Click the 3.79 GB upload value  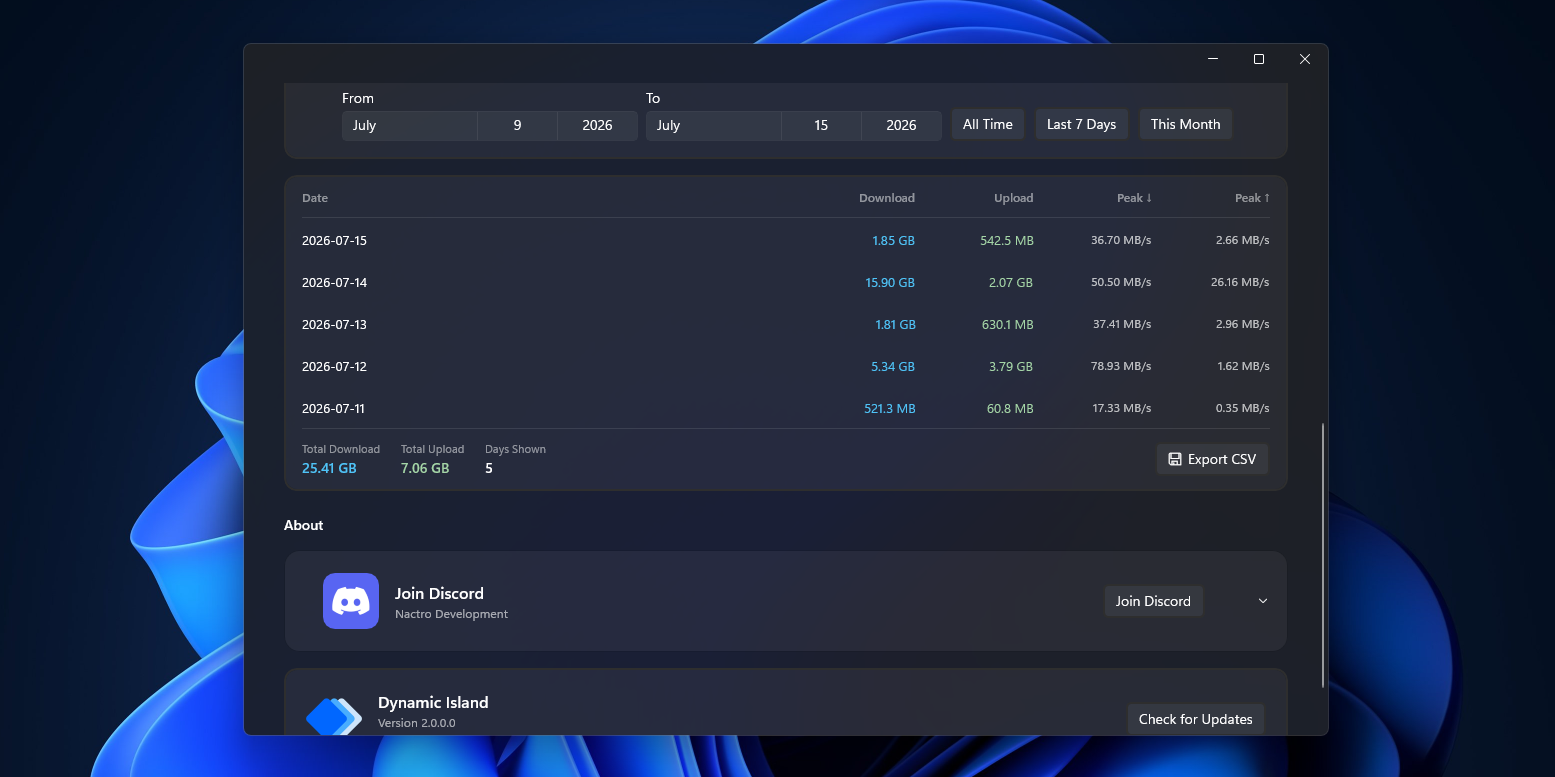tap(1011, 367)
